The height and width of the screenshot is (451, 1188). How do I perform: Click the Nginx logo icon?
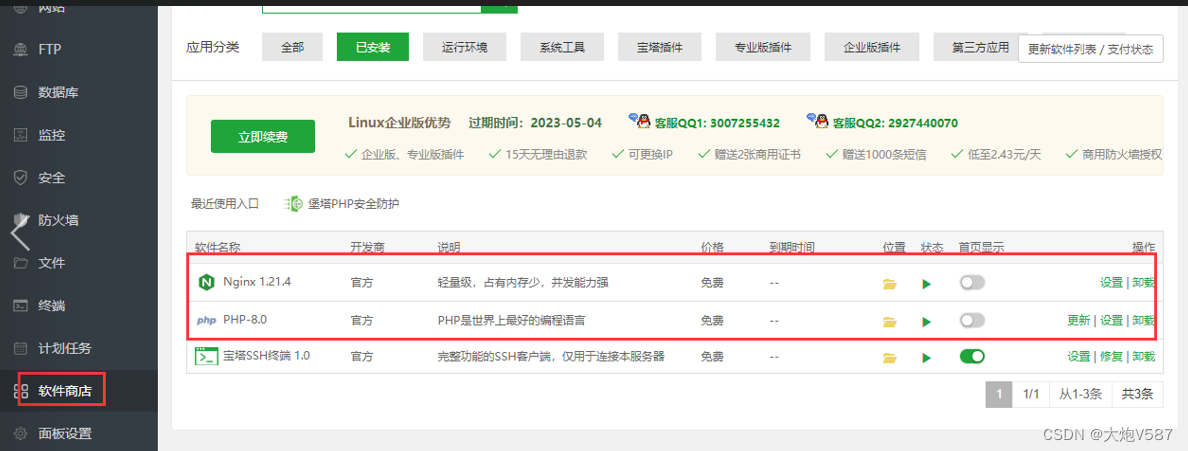pos(205,283)
